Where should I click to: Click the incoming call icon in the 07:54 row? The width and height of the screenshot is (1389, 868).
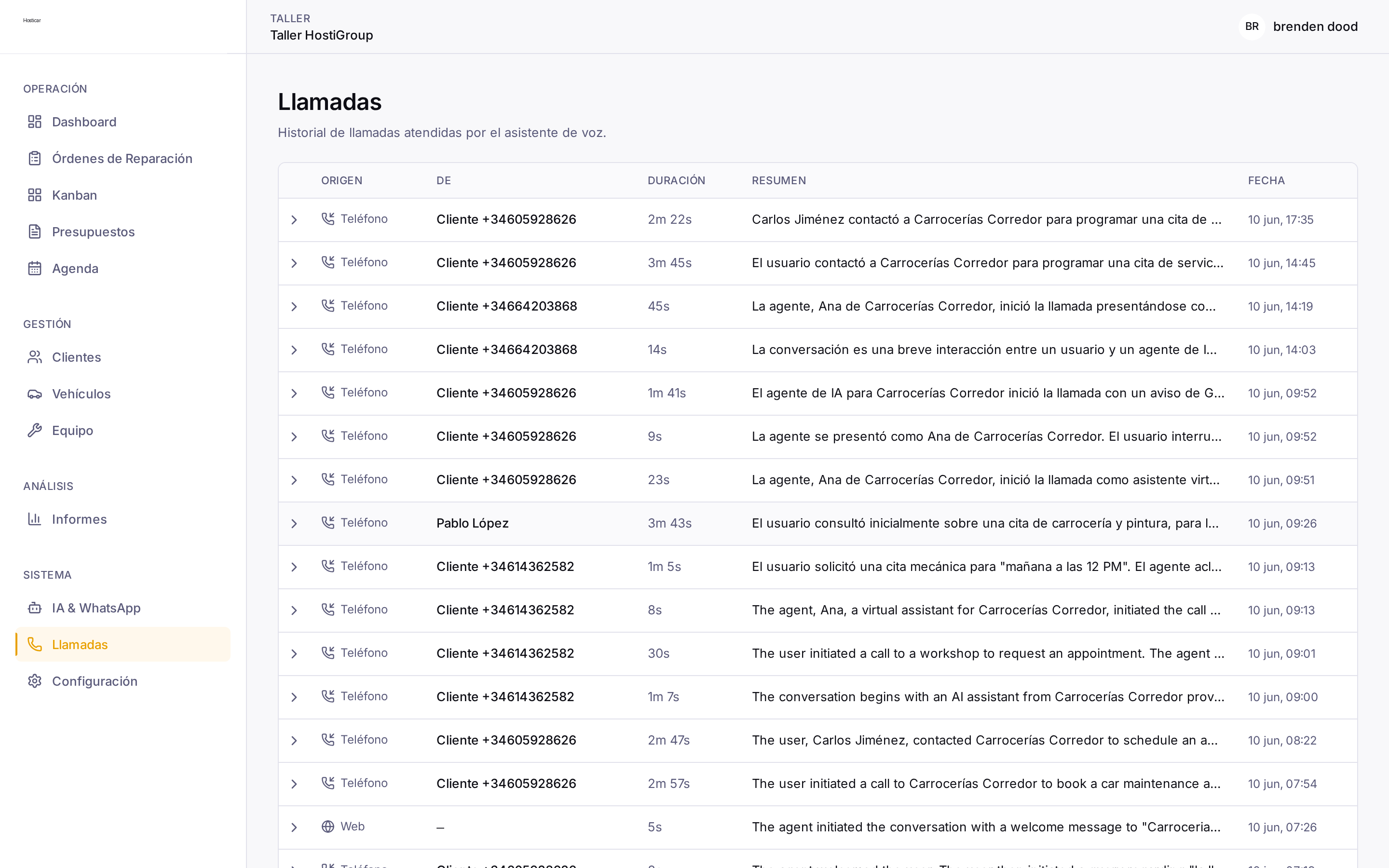(328, 783)
